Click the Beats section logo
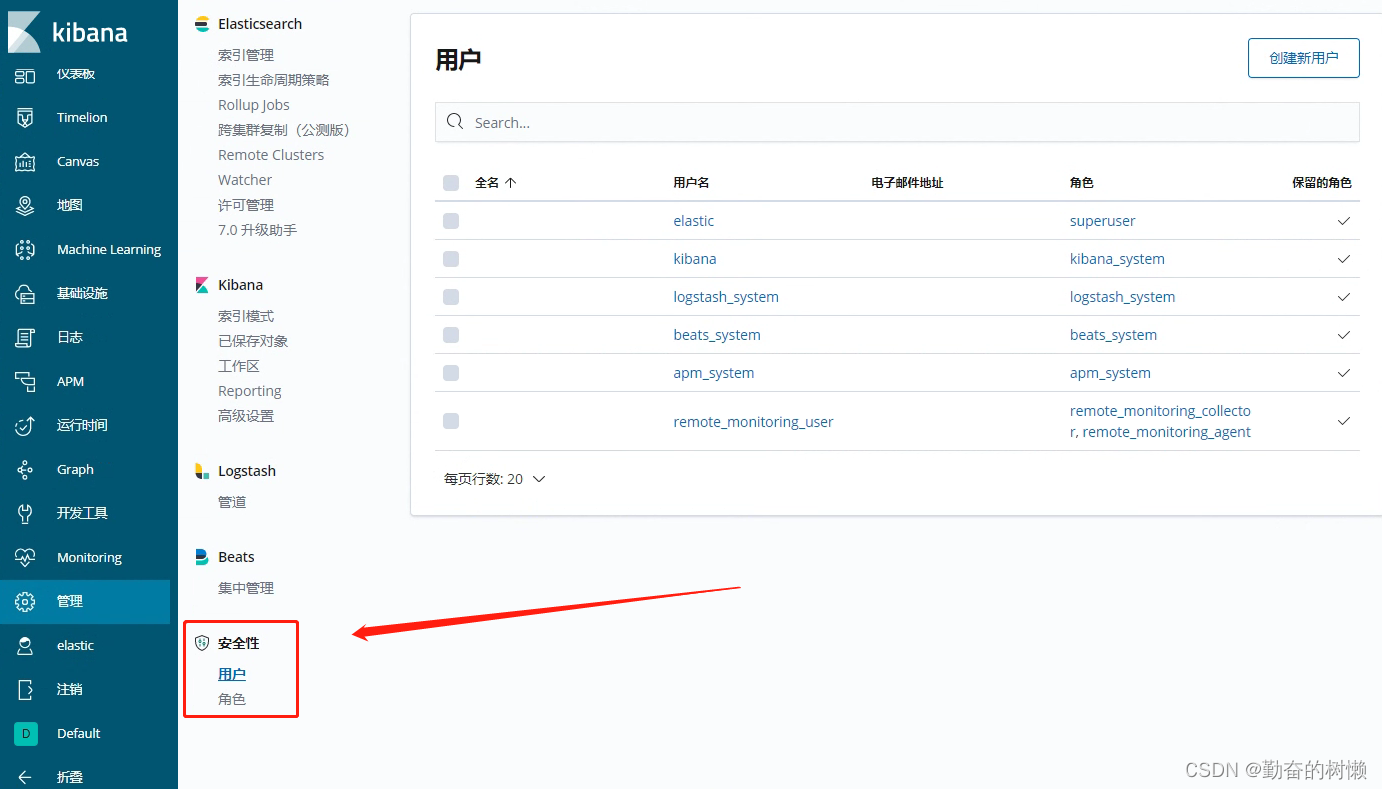The image size is (1382, 789). pyautogui.click(x=202, y=557)
